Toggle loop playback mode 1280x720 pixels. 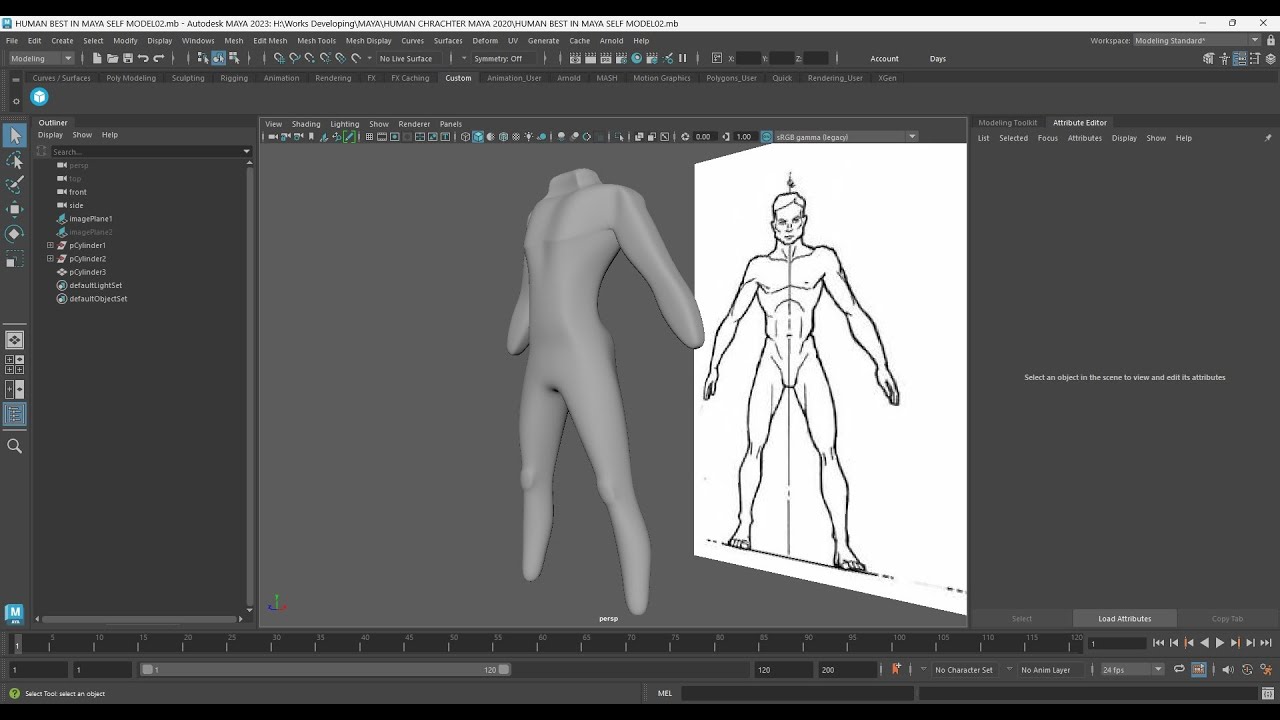1179,670
